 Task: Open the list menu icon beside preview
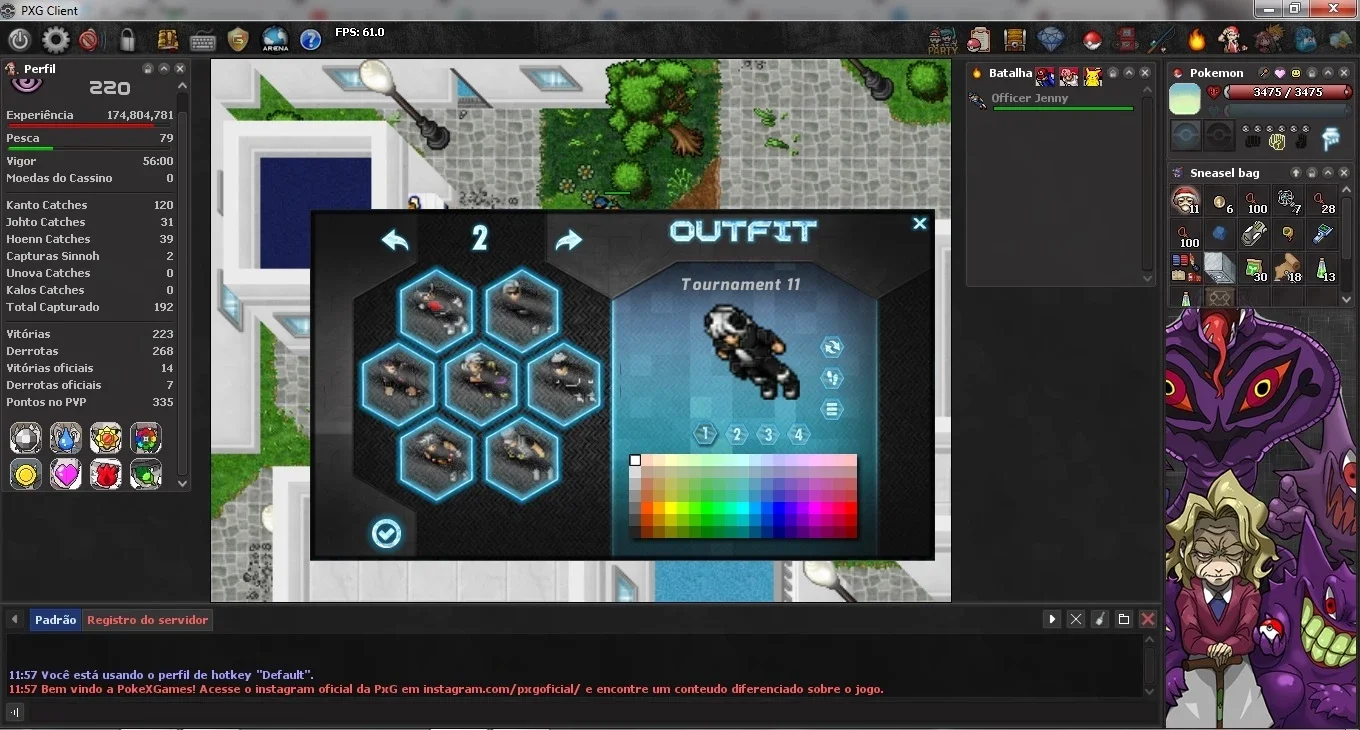pyautogui.click(x=832, y=409)
